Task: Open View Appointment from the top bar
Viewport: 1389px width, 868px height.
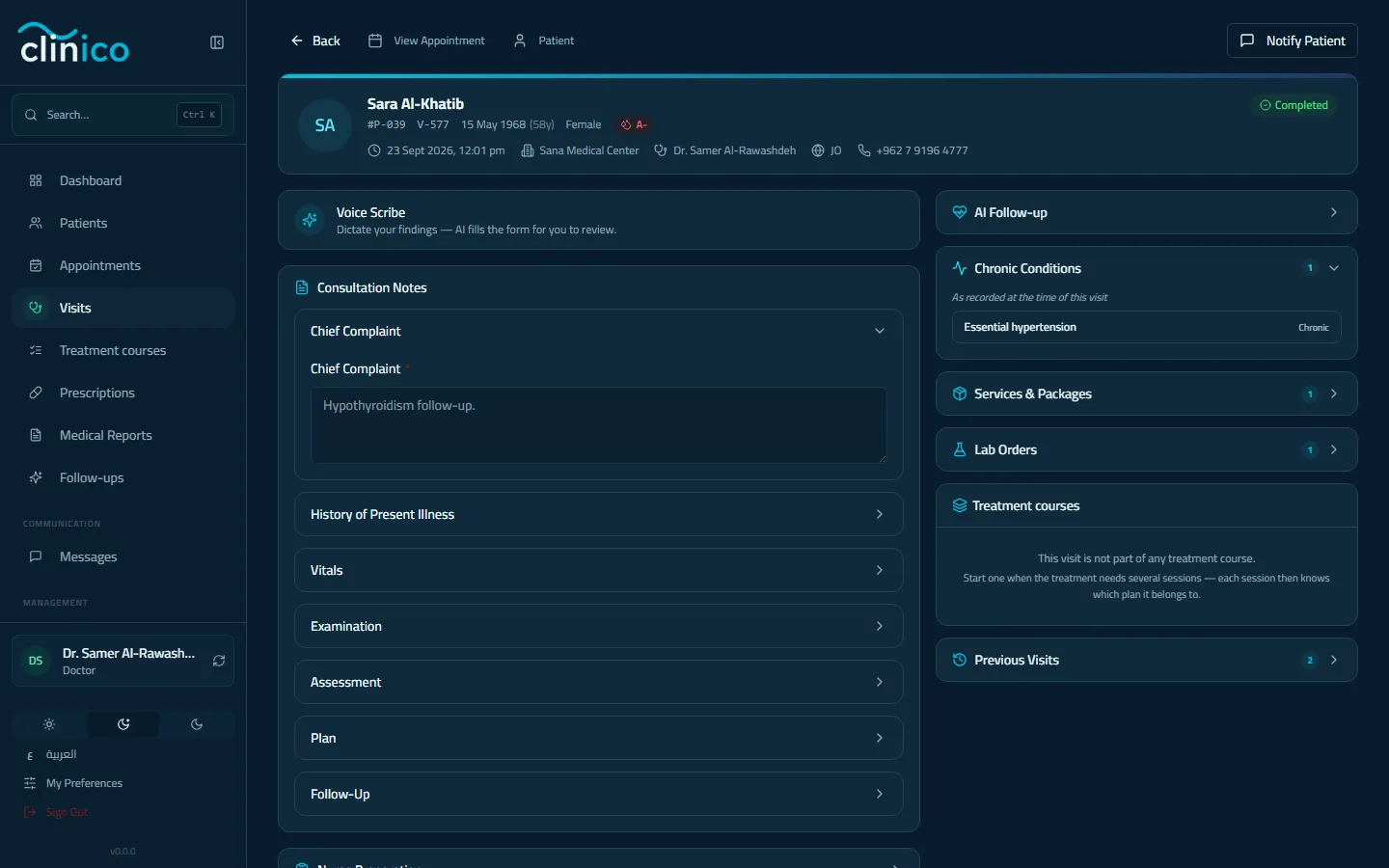Action: (x=426, y=41)
